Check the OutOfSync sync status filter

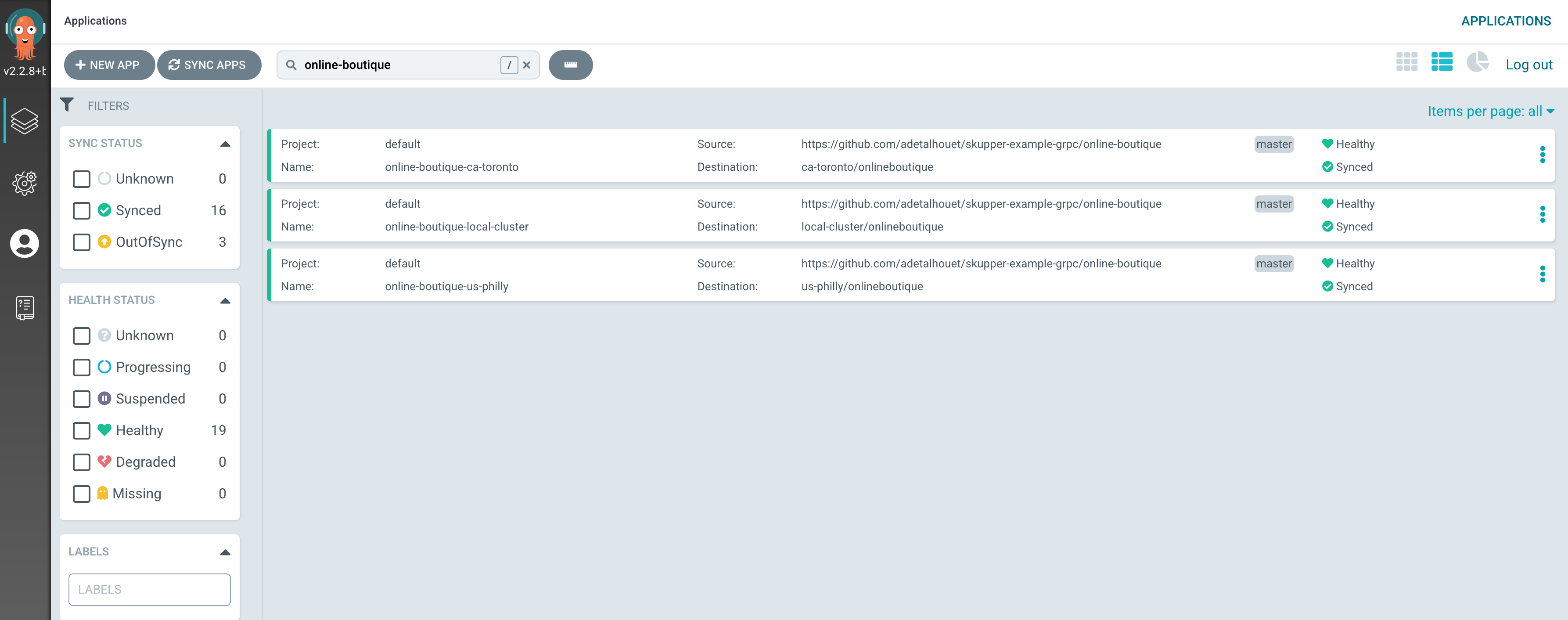(82, 242)
